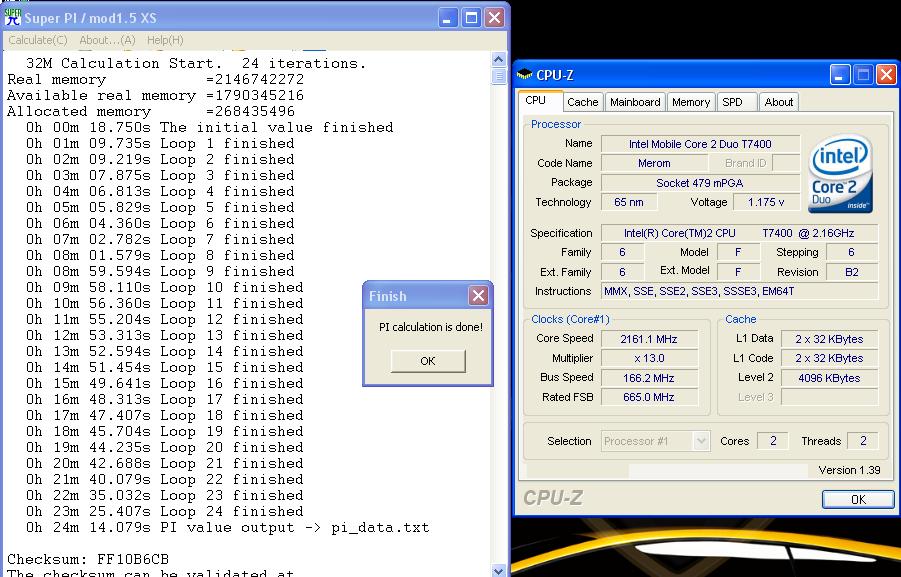The width and height of the screenshot is (901, 577).
Task: Click the 'PI calculation is done!' message
Action: click(431, 327)
